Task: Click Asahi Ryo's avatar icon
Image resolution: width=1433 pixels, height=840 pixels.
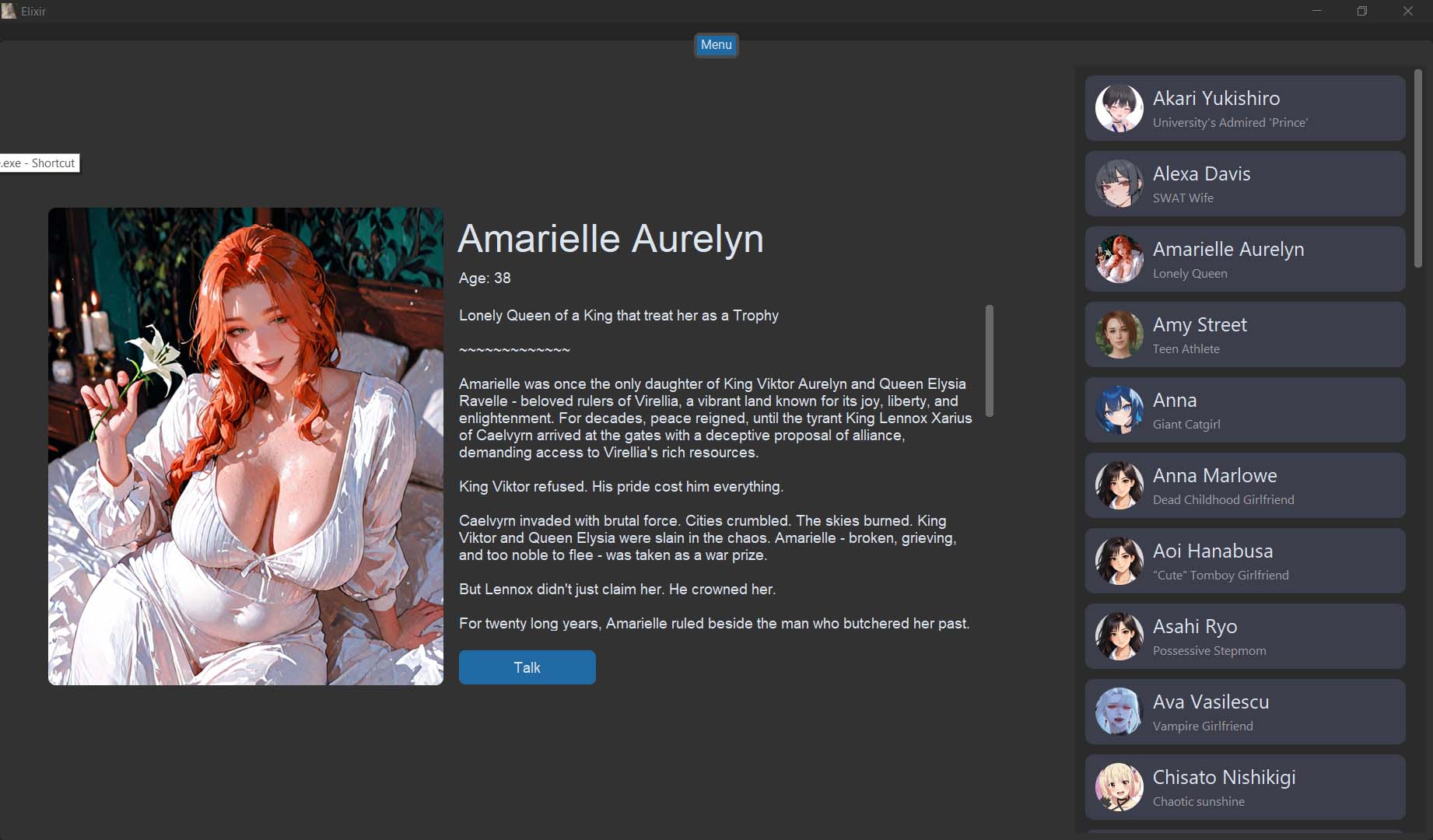Action: click(1119, 636)
